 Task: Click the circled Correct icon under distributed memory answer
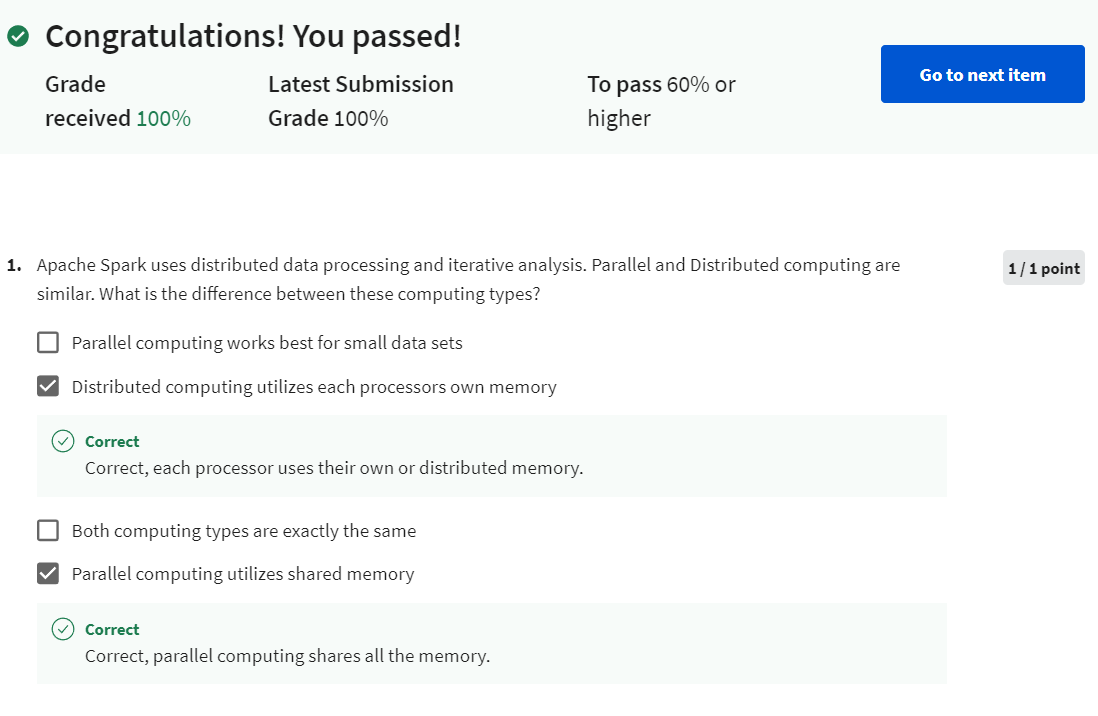pyautogui.click(x=63, y=440)
